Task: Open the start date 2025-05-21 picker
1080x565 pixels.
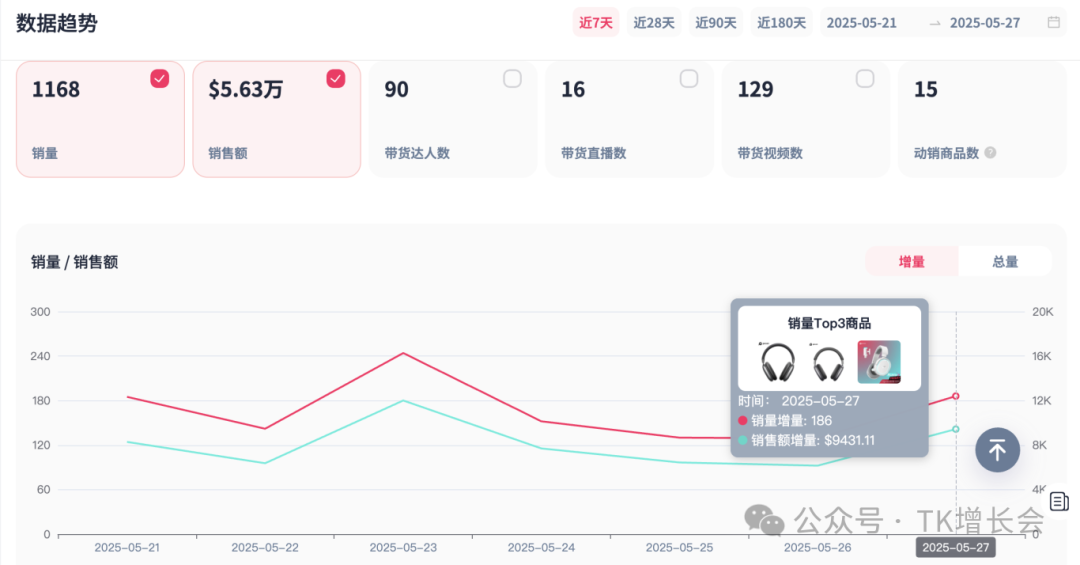Action: [x=861, y=22]
